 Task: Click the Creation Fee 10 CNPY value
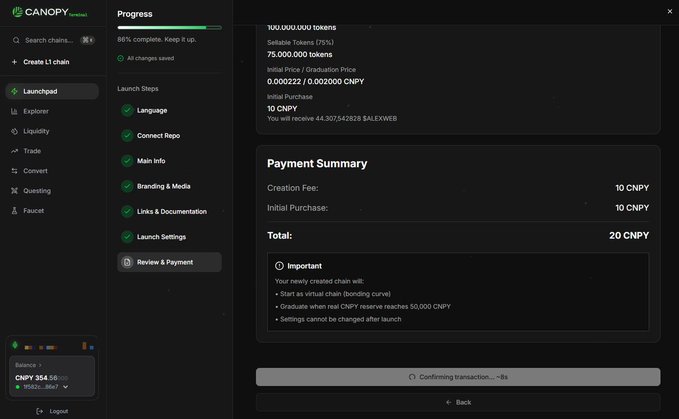click(x=632, y=188)
